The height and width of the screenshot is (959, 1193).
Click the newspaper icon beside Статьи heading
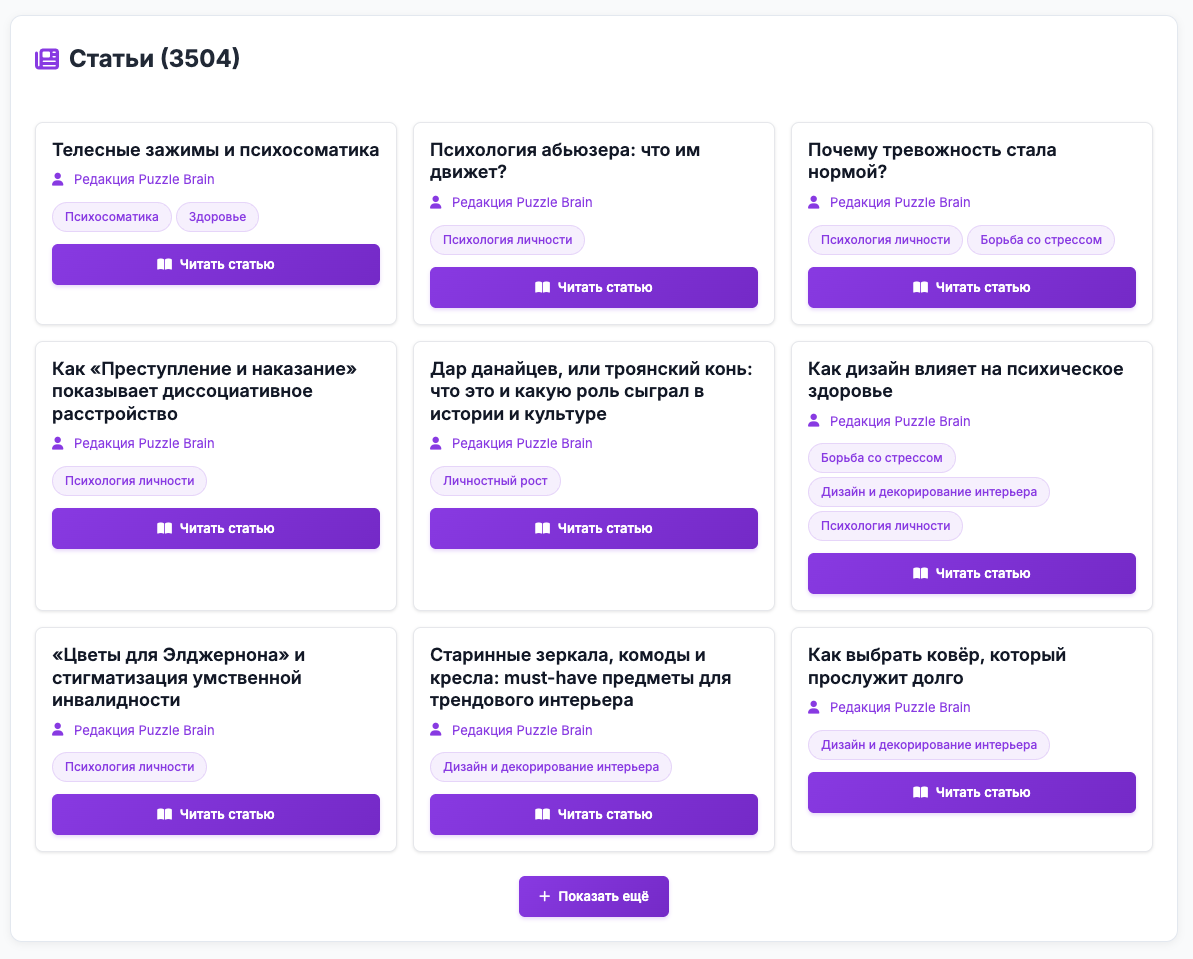pyautogui.click(x=47, y=59)
